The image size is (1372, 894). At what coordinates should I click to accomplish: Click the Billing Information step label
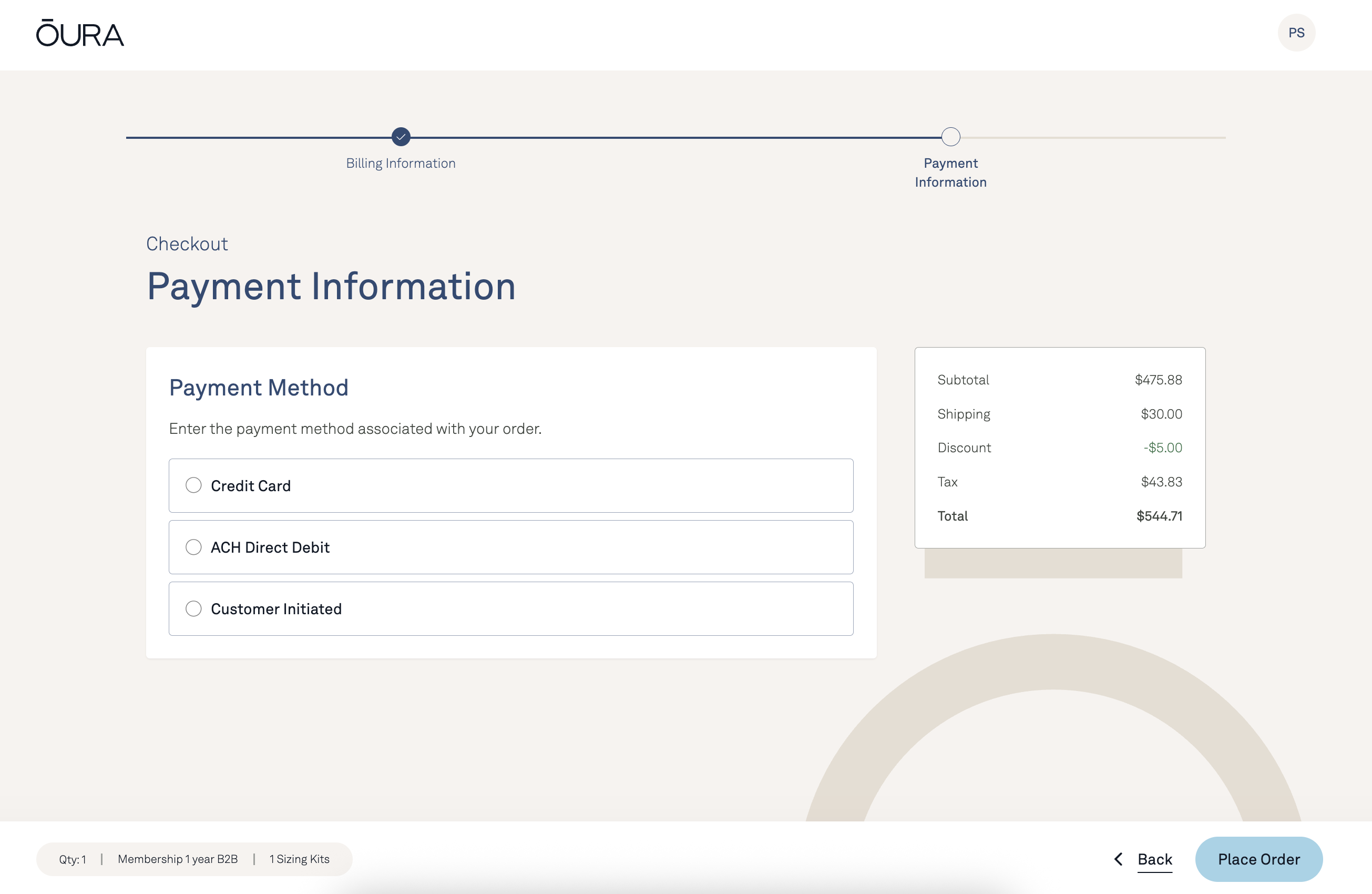pos(401,163)
